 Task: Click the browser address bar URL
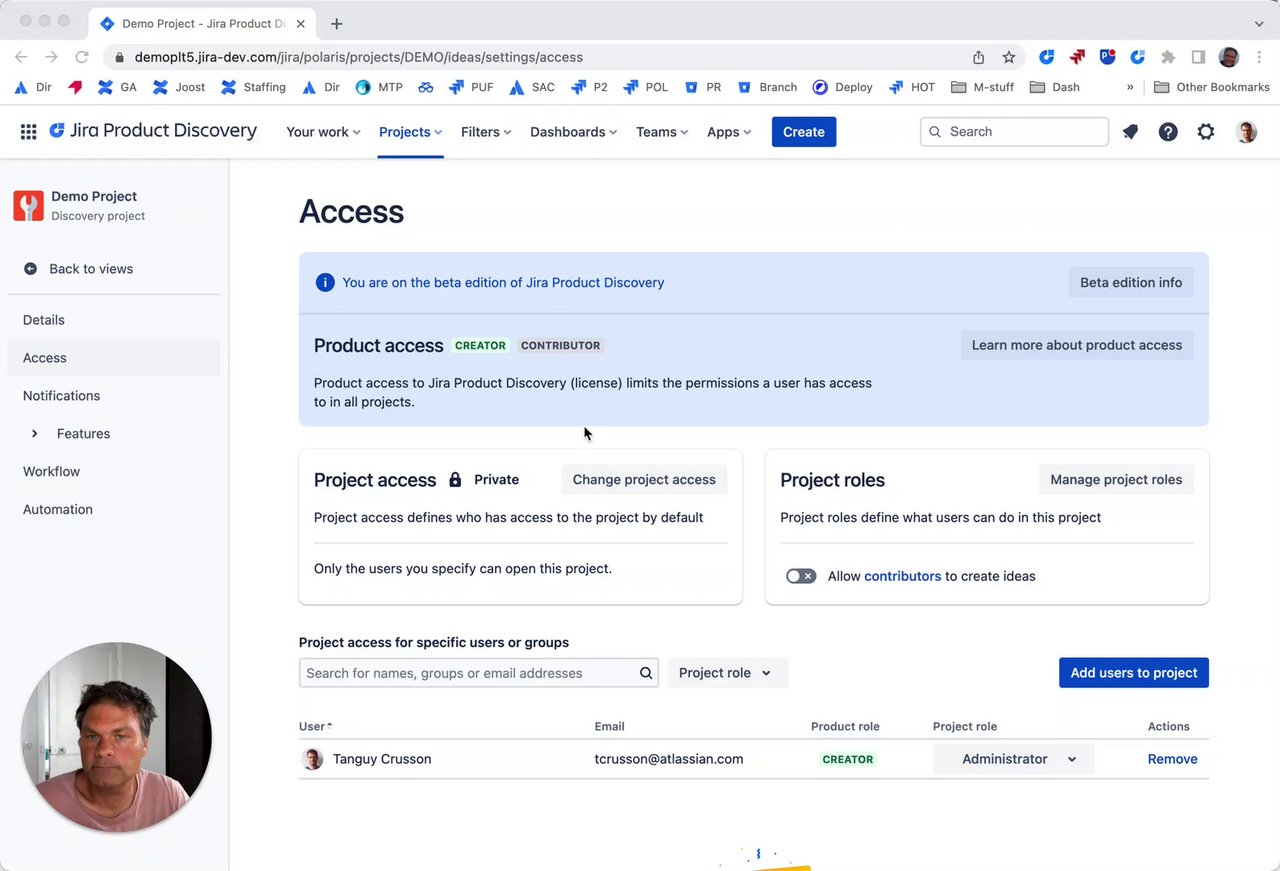tap(359, 57)
